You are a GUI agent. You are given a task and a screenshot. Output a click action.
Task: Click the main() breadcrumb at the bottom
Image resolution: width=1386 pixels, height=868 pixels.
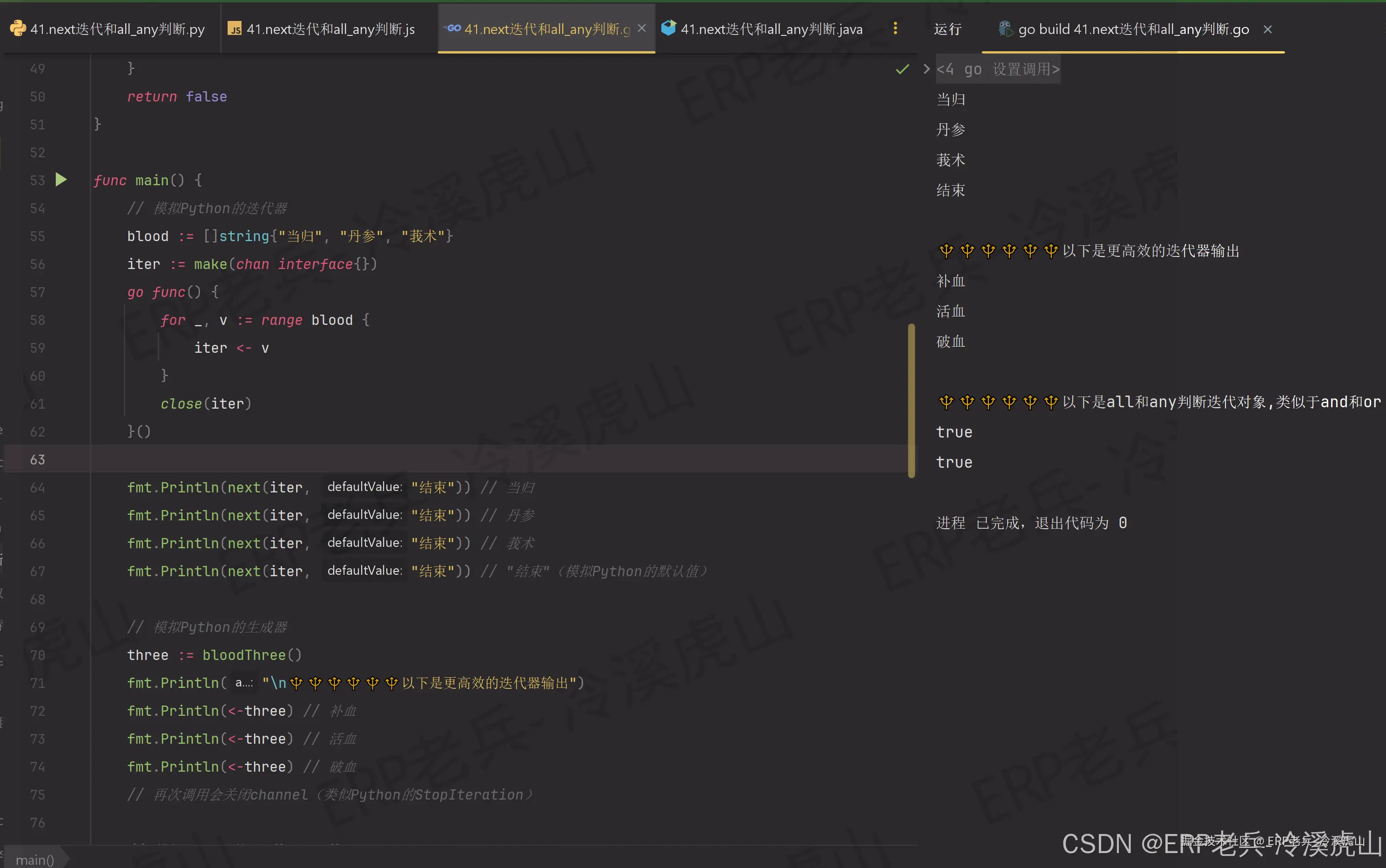pos(34,859)
